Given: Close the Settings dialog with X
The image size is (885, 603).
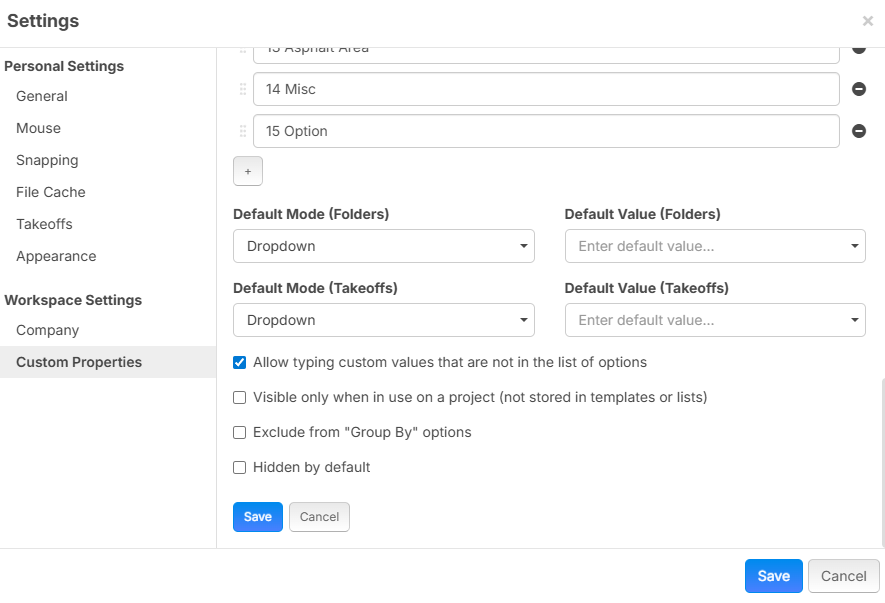Looking at the screenshot, I should pos(867,21).
